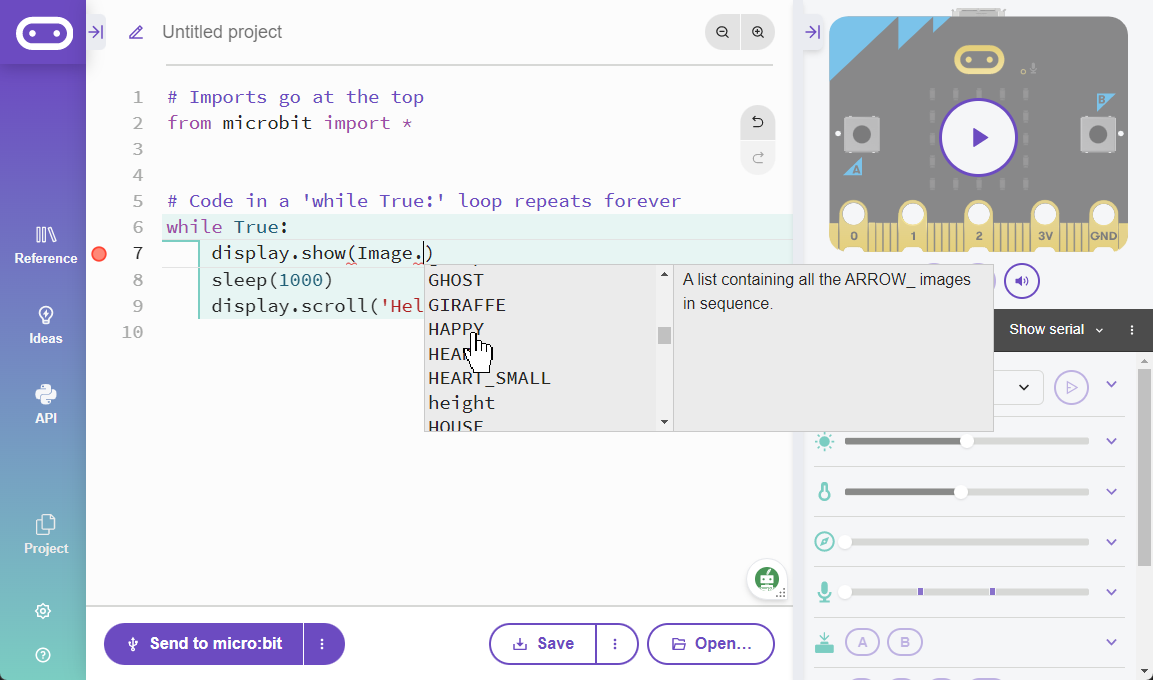Screen dimensions: 1153x680
Task: Click the compass sensor icon
Action: pos(824,542)
